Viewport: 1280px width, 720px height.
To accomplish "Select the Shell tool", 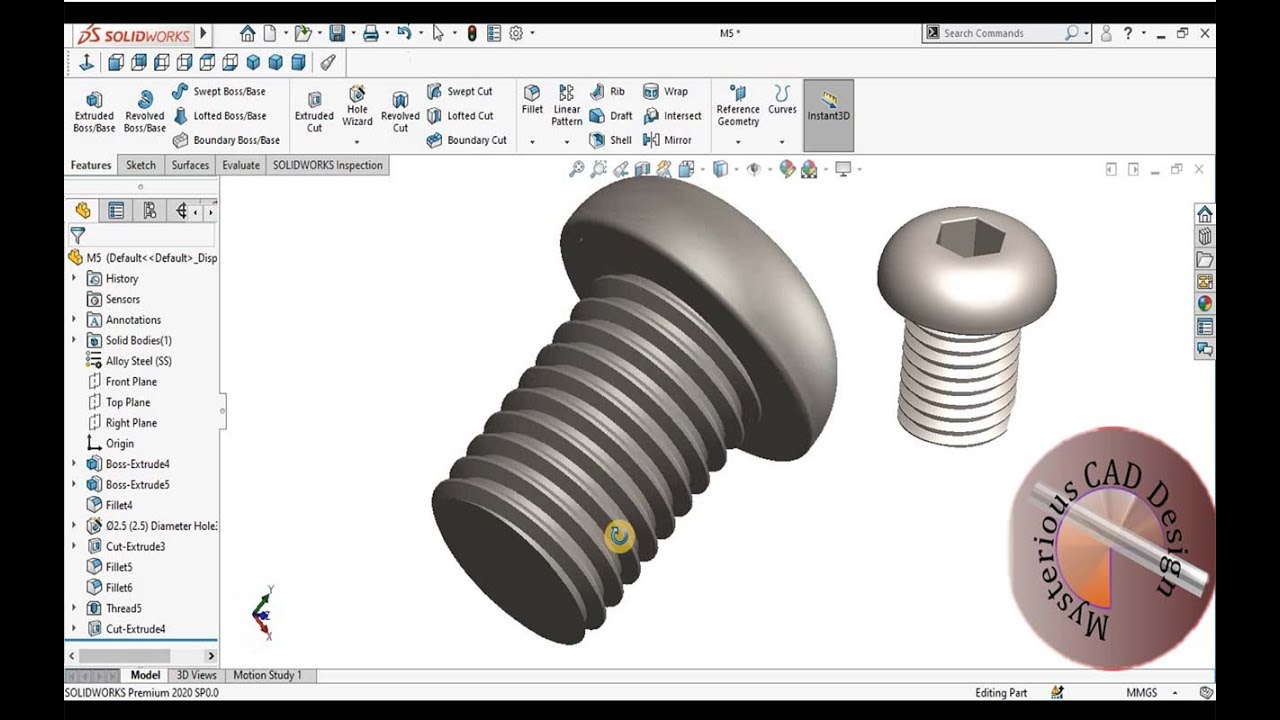I will tap(611, 140).
